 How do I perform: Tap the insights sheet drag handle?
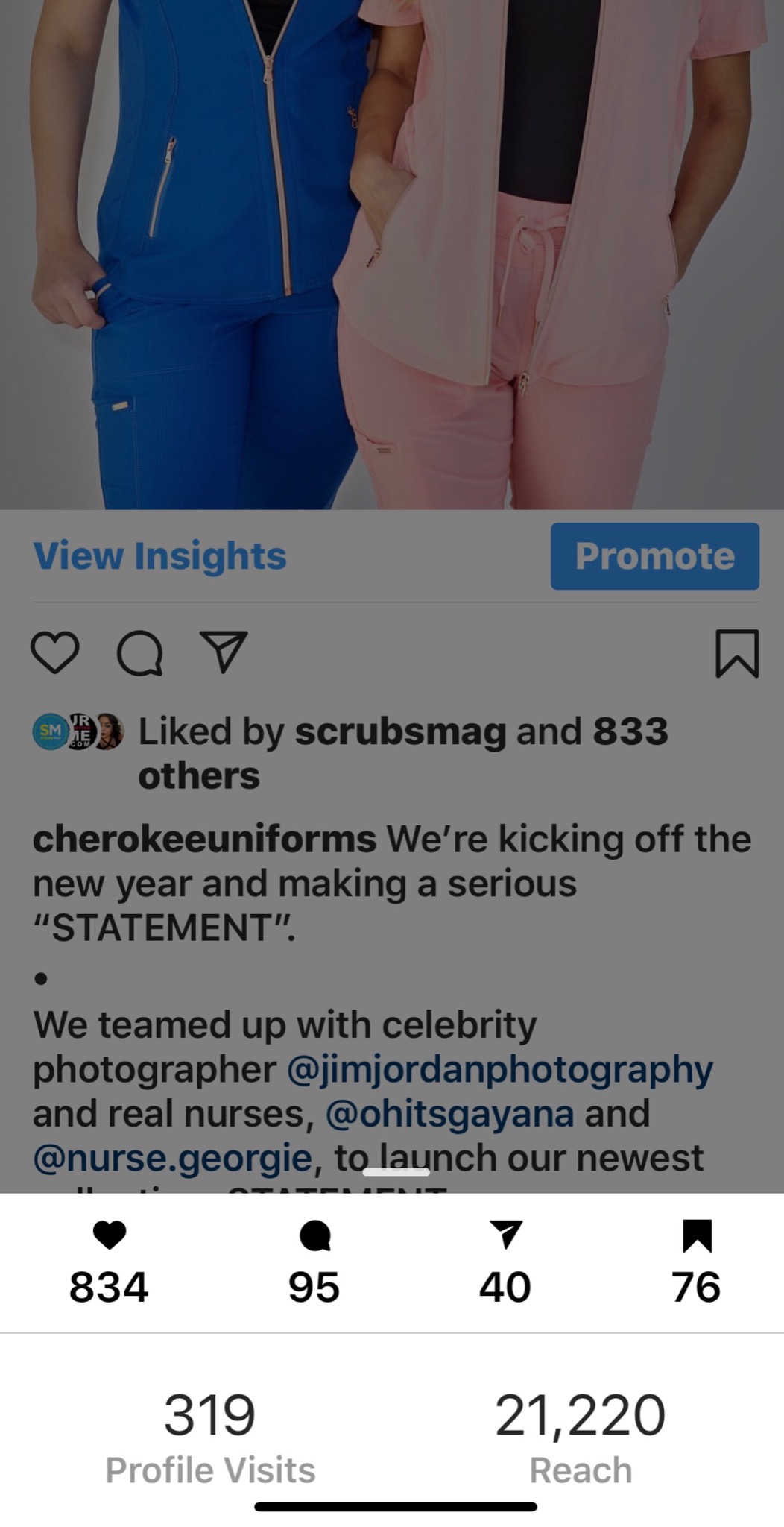click(396, 1172)
